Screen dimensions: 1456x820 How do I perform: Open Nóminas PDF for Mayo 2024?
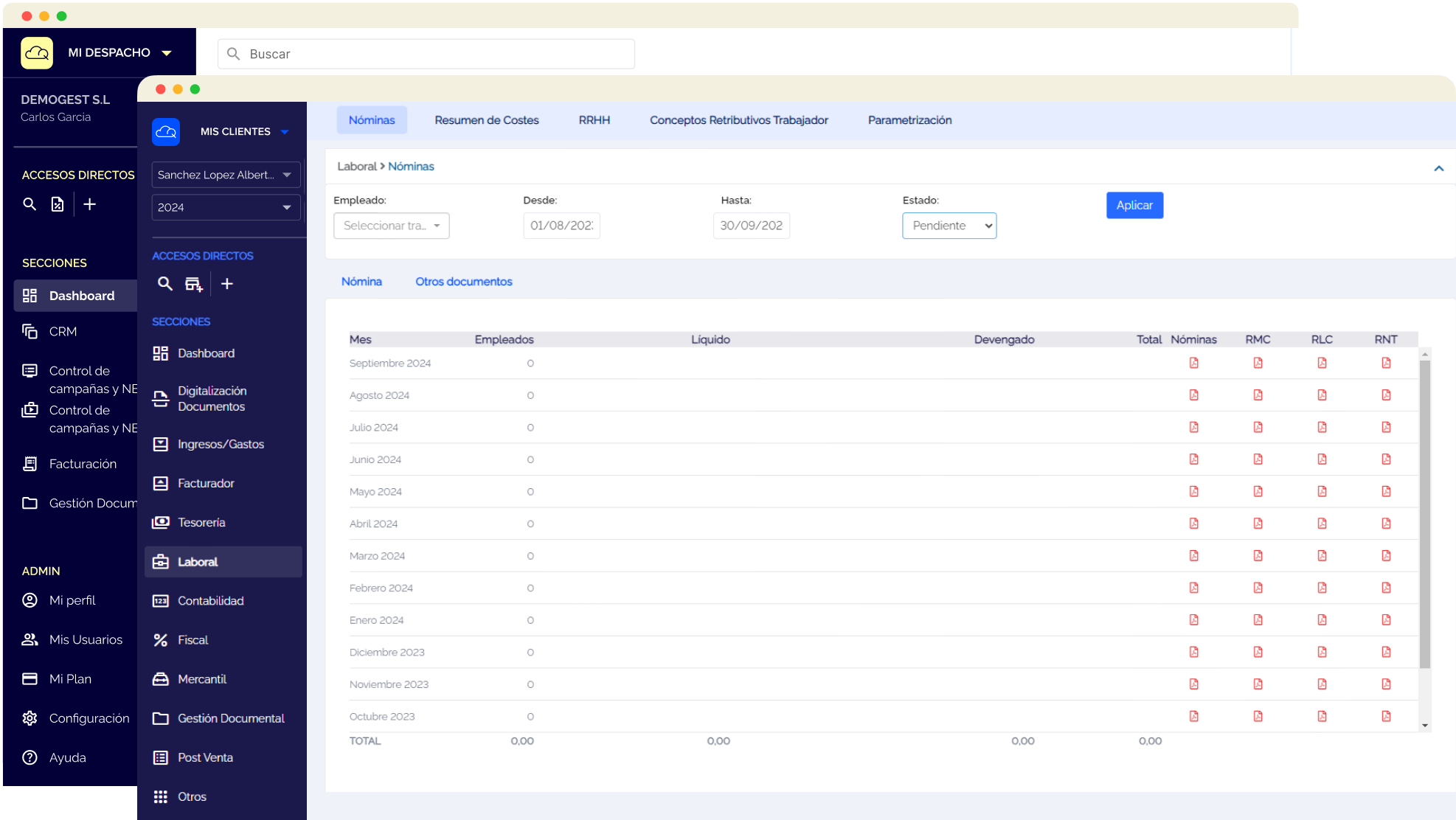[x=1193, y=491]
